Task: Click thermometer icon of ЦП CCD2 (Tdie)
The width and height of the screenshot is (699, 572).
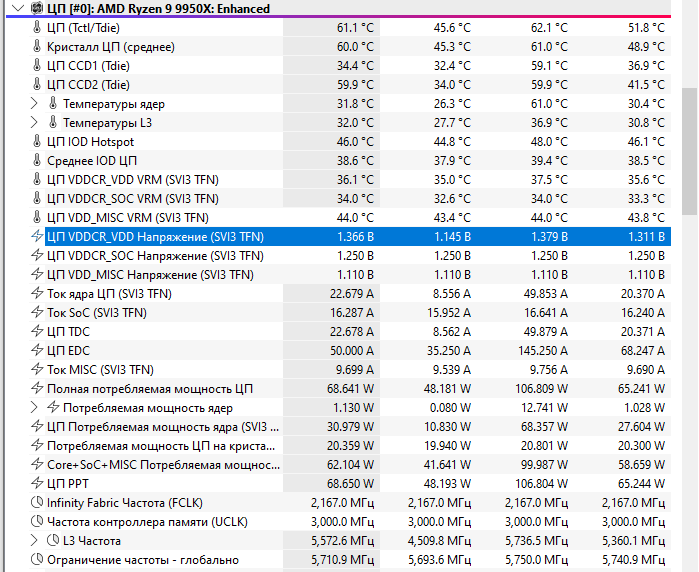Action: [37, 84]
